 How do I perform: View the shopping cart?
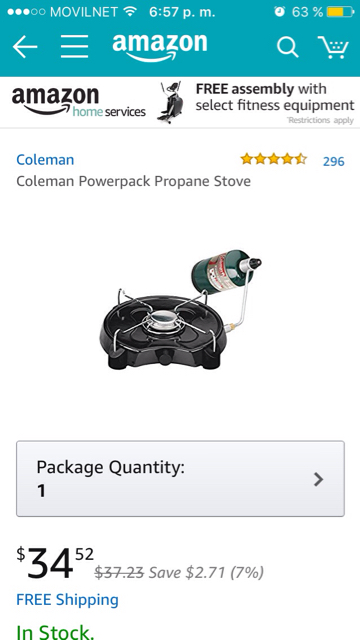point(333,47)
